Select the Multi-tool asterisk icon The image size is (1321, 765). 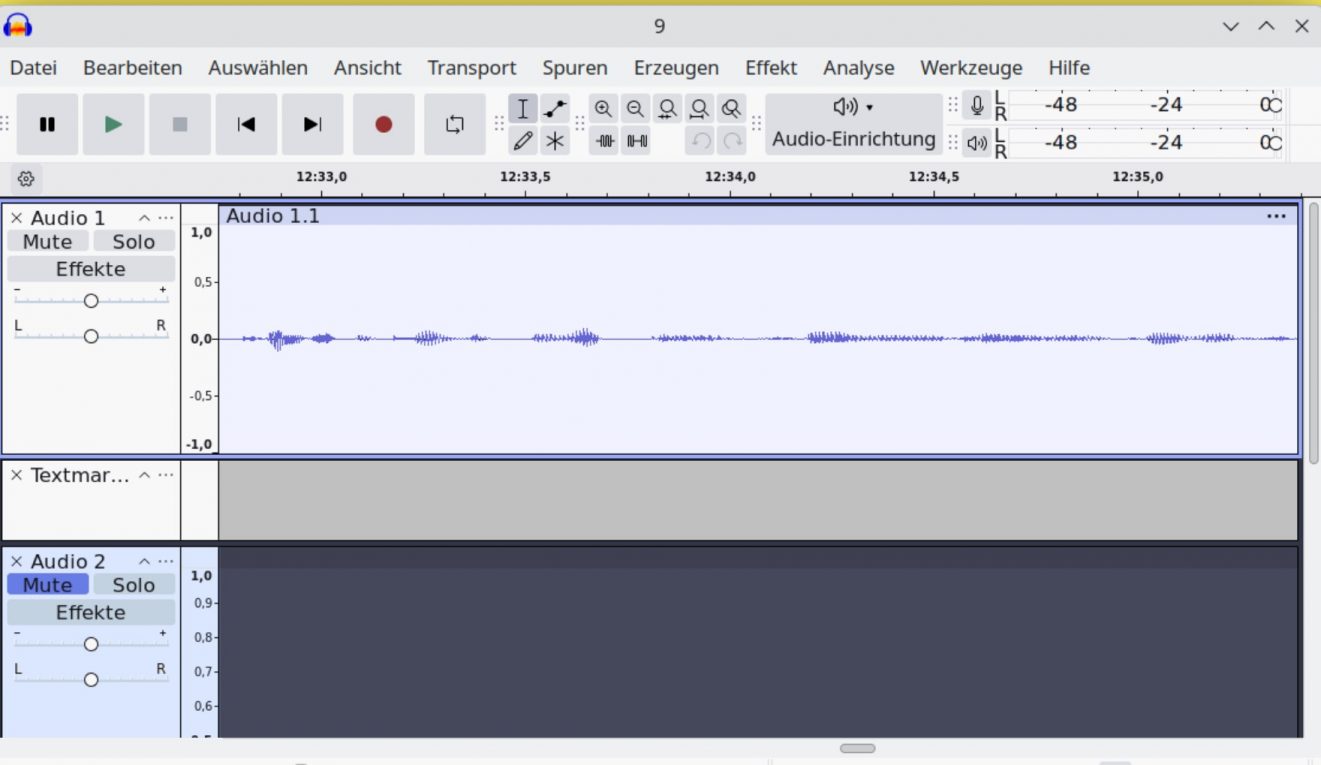click(555, 141)
